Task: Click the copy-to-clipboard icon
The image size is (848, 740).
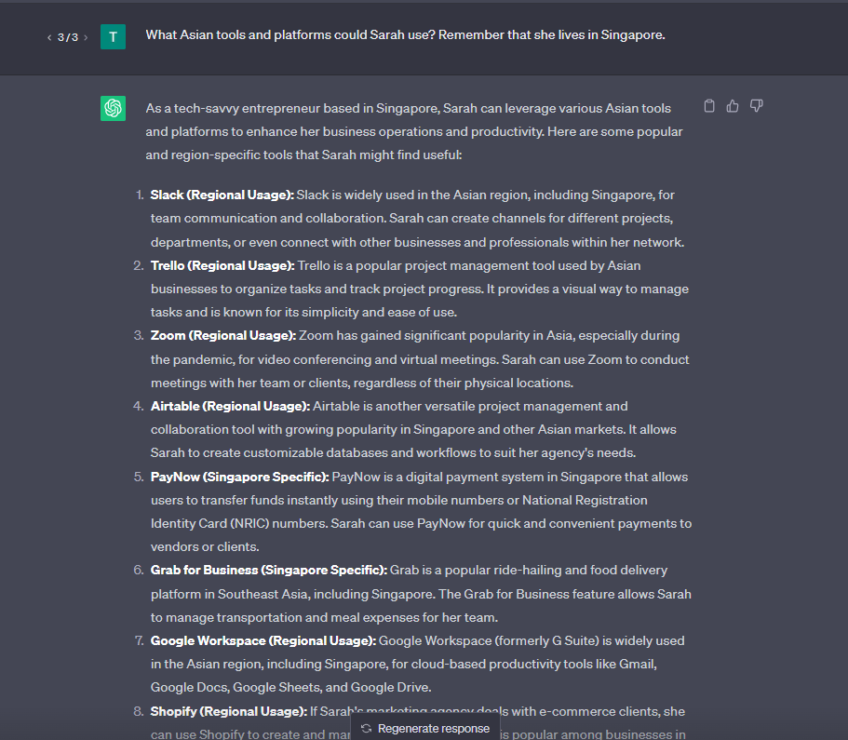Action: click(709, 105)
